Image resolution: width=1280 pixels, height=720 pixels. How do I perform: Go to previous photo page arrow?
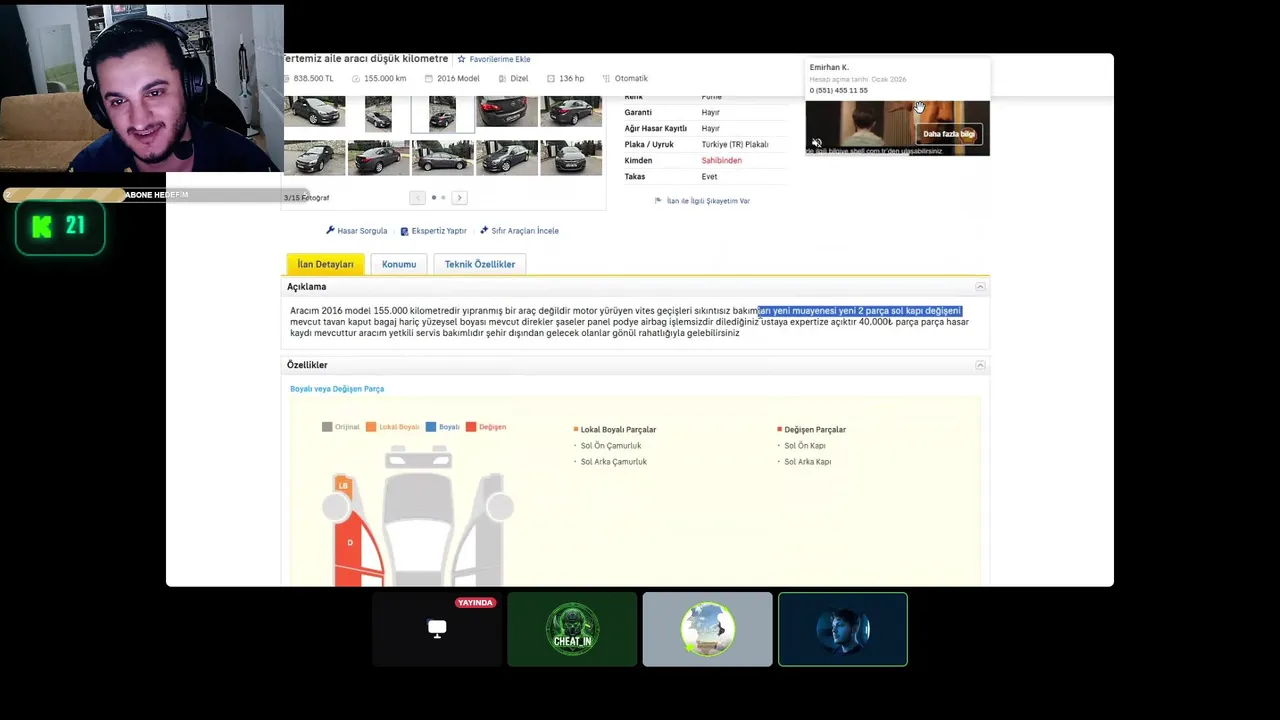click(x=417, y=198)
